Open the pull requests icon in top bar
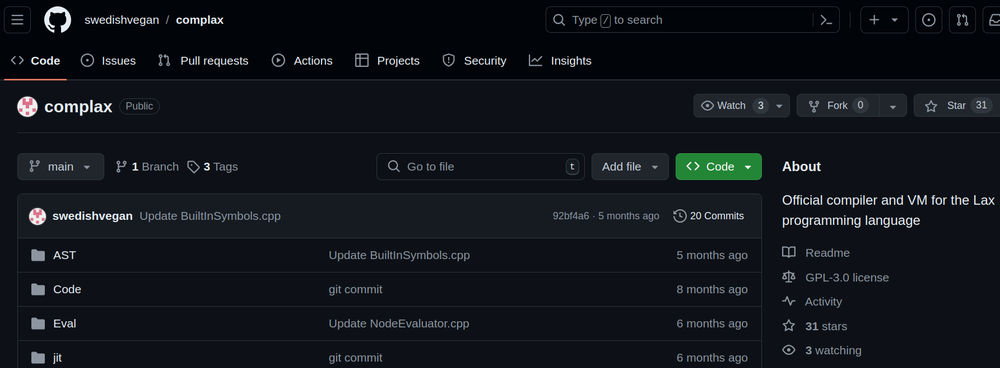The height and width of the screenshot is (368, 1000). coord(962,20)
